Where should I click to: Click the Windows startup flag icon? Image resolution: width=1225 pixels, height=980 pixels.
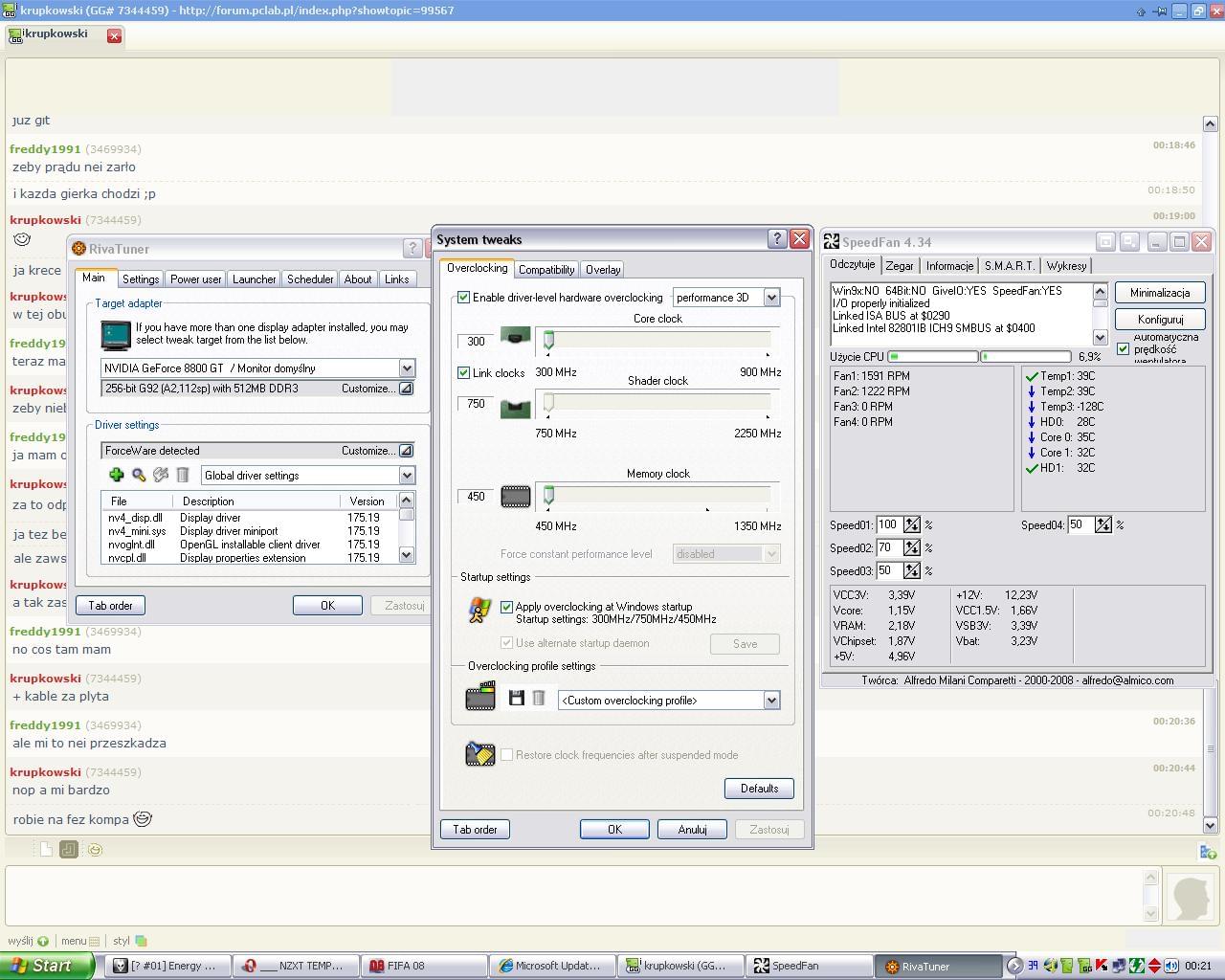[479, 611]
